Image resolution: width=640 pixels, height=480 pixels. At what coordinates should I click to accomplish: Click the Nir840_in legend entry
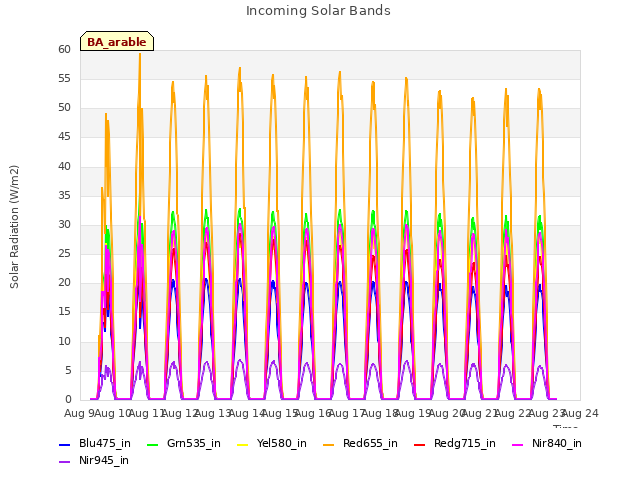coord(547,444)
